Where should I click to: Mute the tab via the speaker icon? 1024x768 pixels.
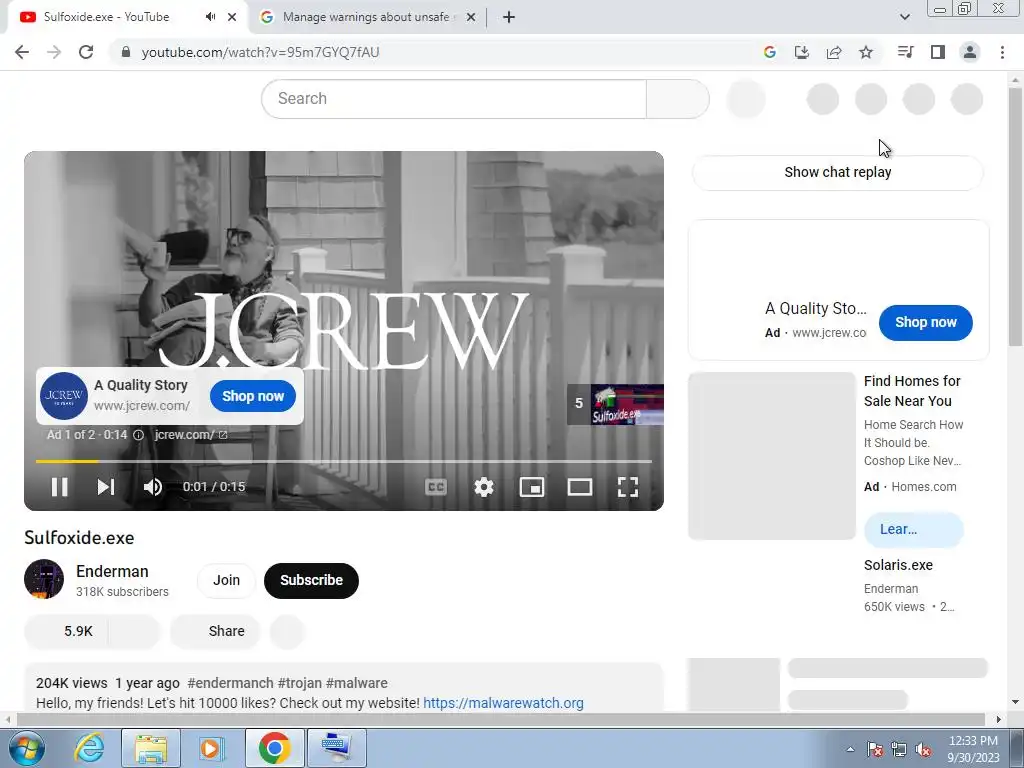coord(210,17)
